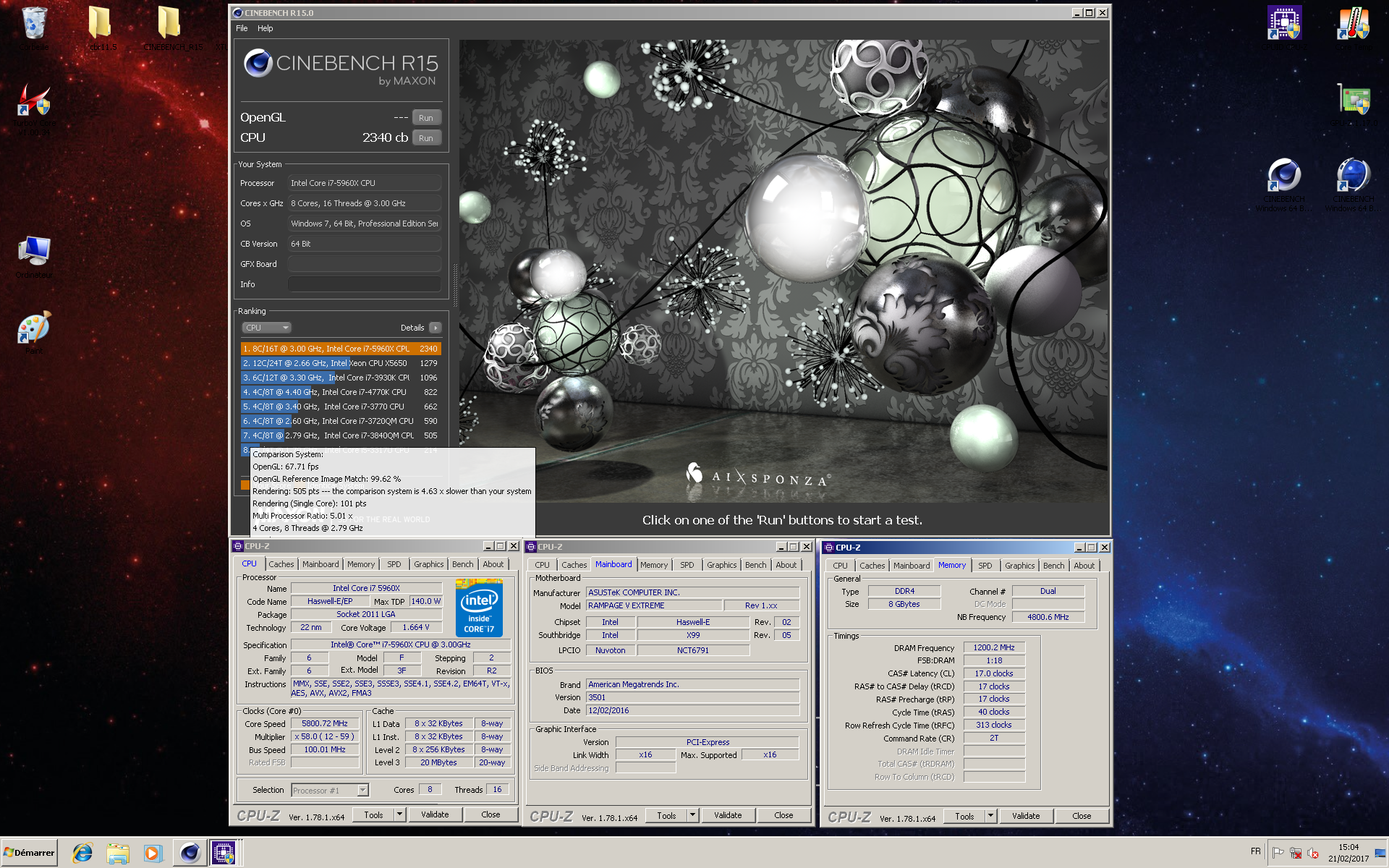Open the cbr11.5 folder on desktop
1389x868 pixels.
pos(101,29)
